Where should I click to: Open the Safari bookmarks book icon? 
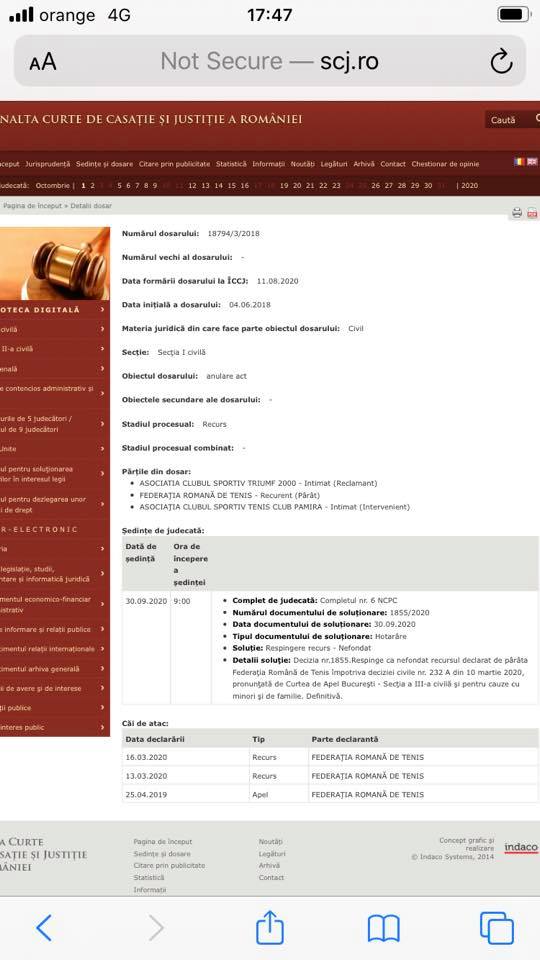tap(383, 928)
